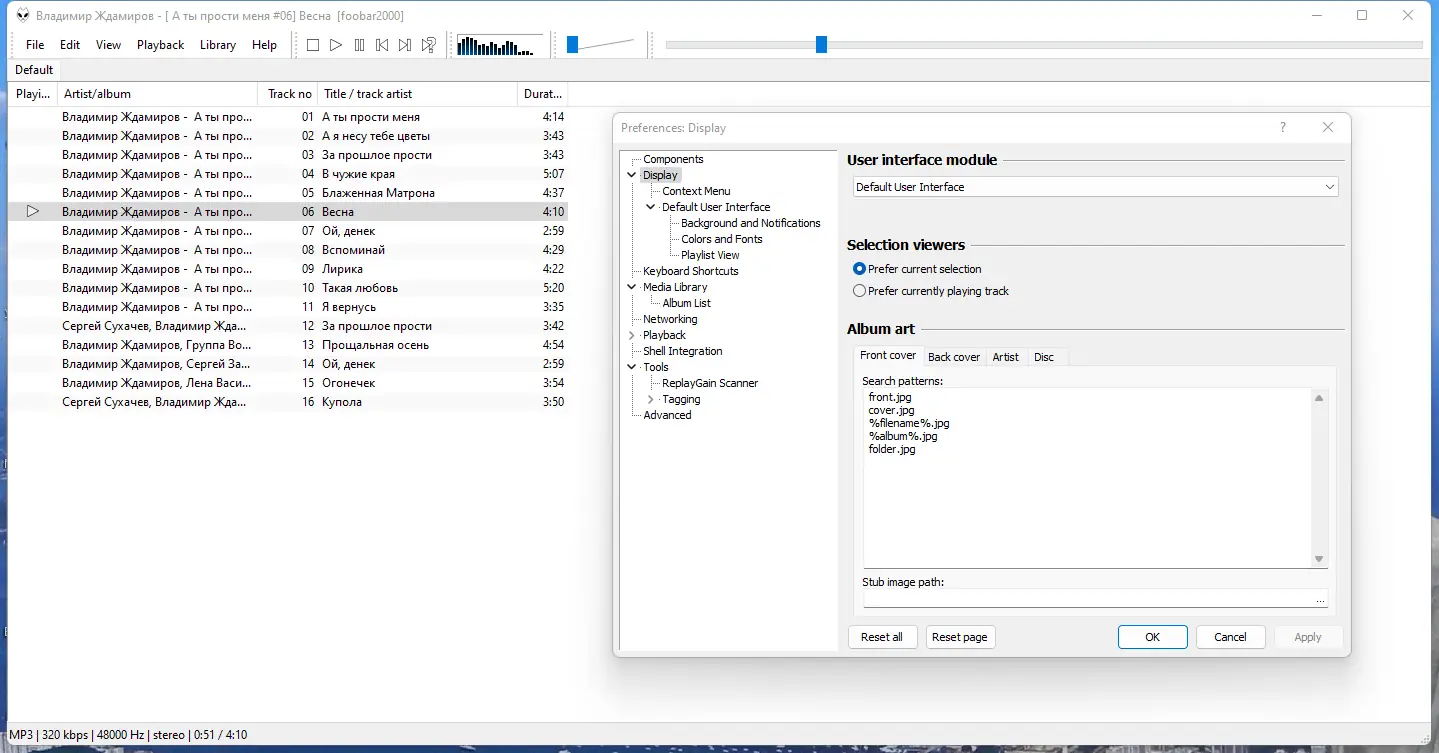Open the Advanced preferences page
Viewport: 1439px width, 753px height.
click(x=667, y=415)
